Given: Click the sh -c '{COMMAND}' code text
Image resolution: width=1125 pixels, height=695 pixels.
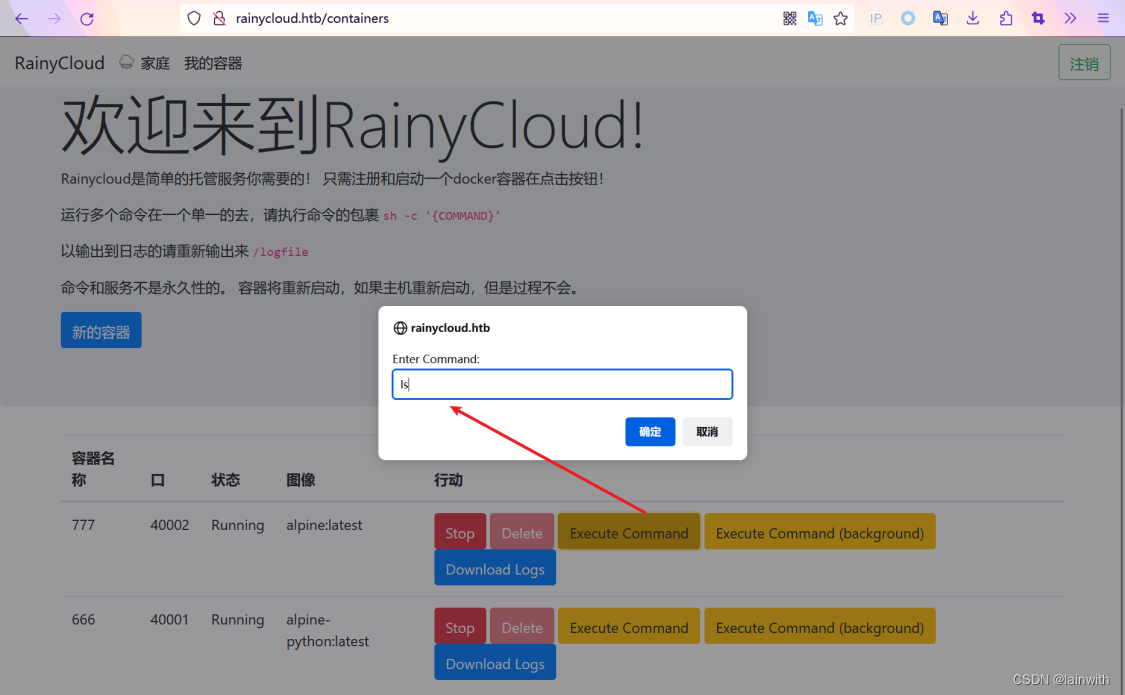Looking at the screenshot, I should point(441,216).
